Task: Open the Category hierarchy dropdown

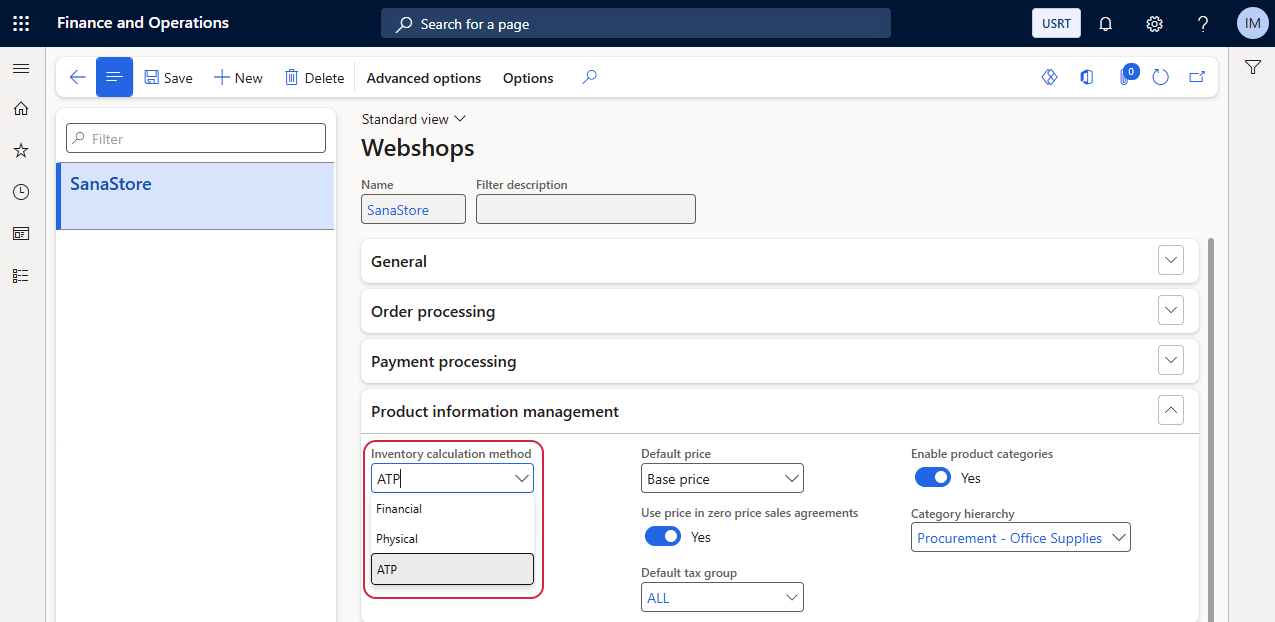Action: 1021,538
